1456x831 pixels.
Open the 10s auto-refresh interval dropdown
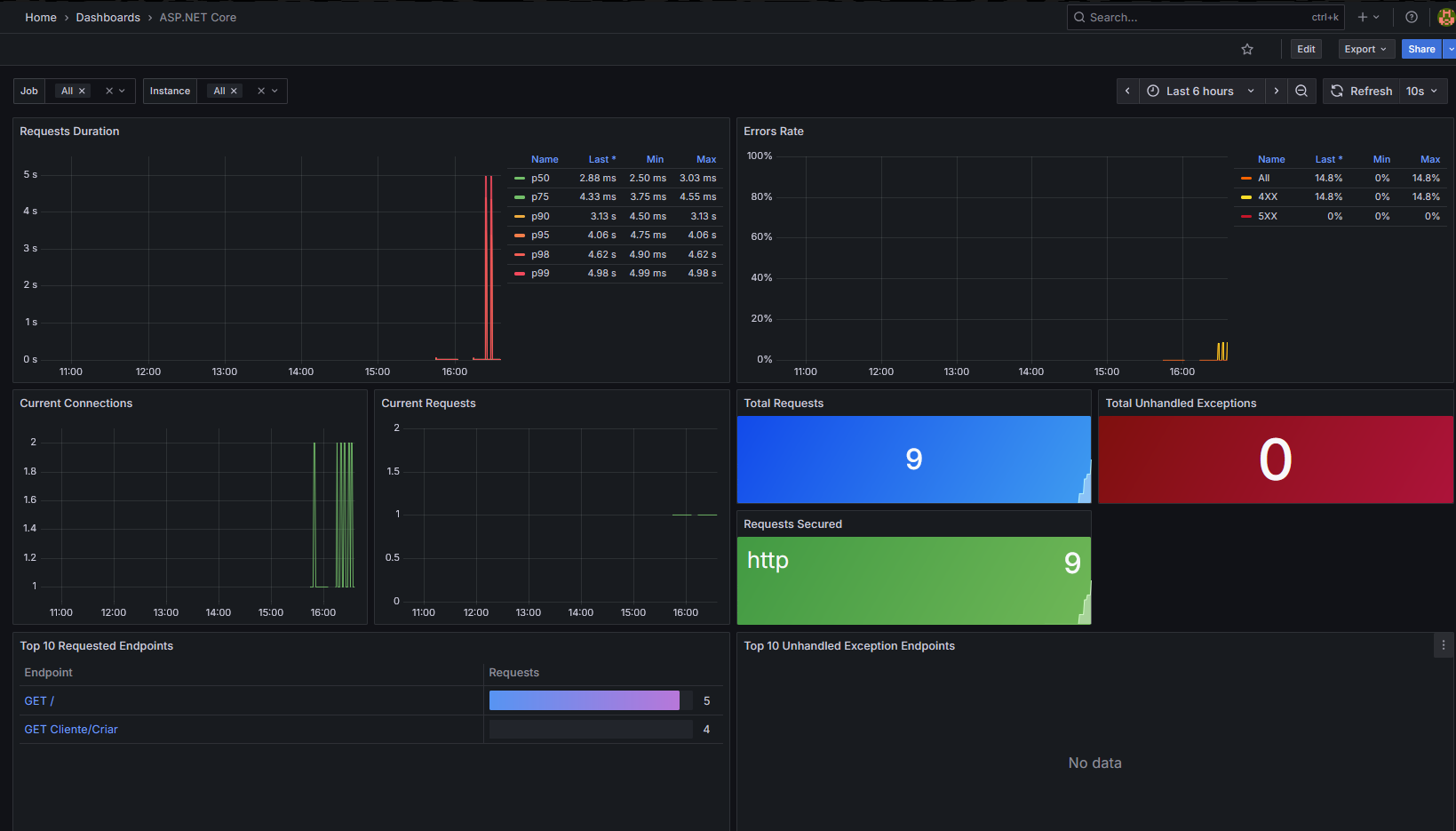pyautogui.click(x=1420, y=91)
